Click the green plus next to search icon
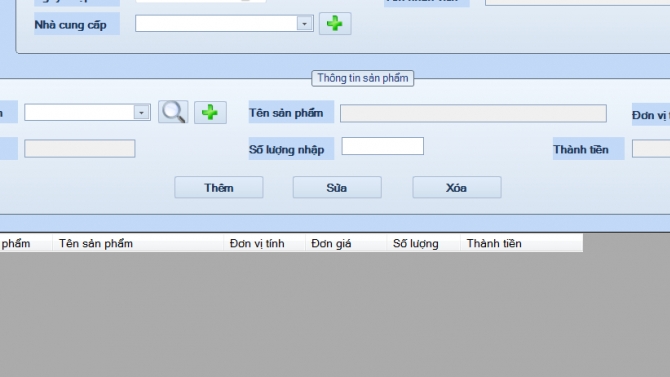The image size is (670, 377). click(210, 113)
